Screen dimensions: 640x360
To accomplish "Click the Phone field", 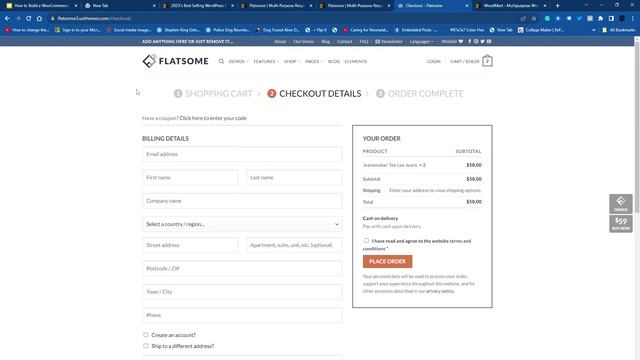I will (x=242, y=315).
